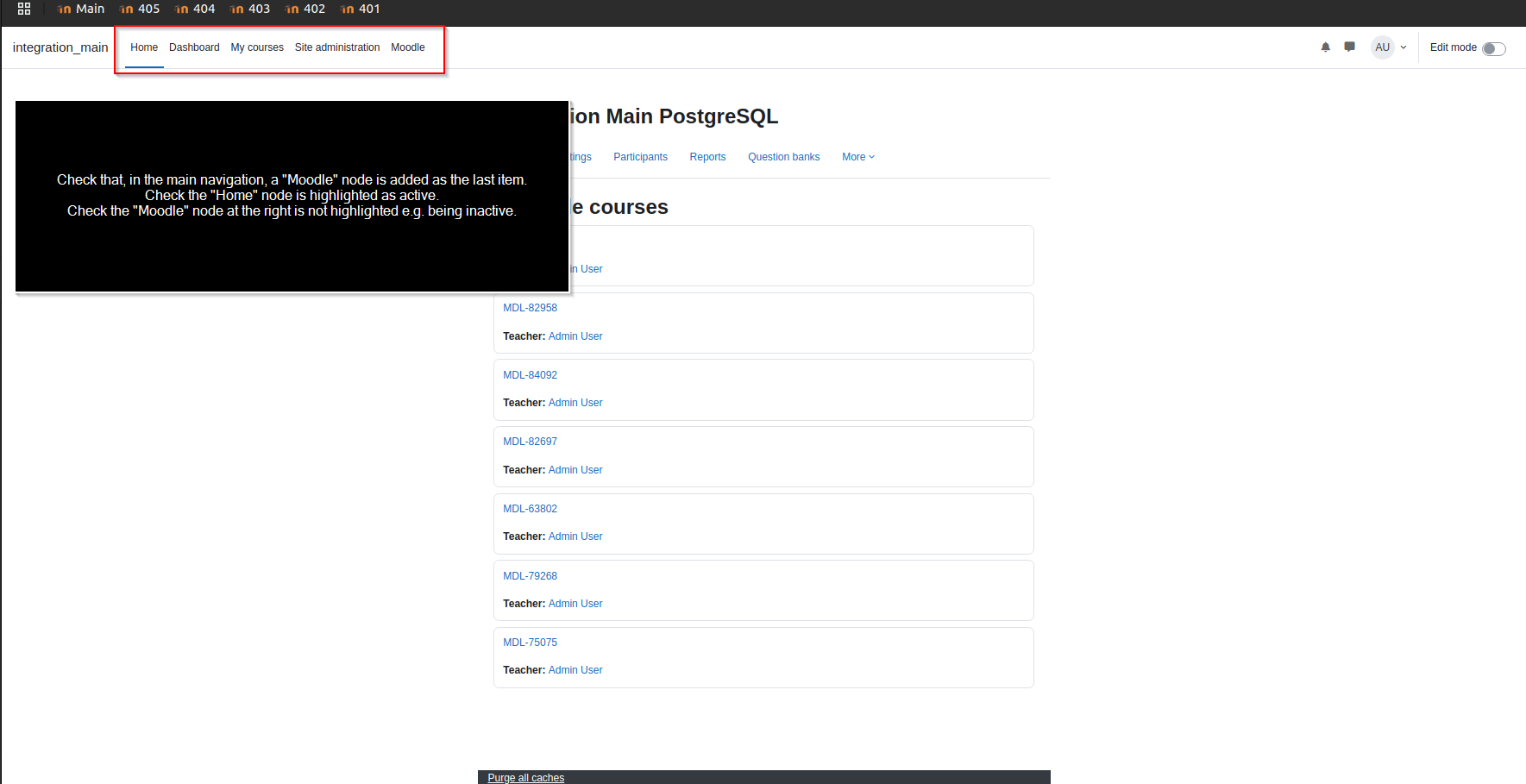Viewport: 1526px width, 784px height.
Task: Open course MDL-63802
Action: point(530,509)
